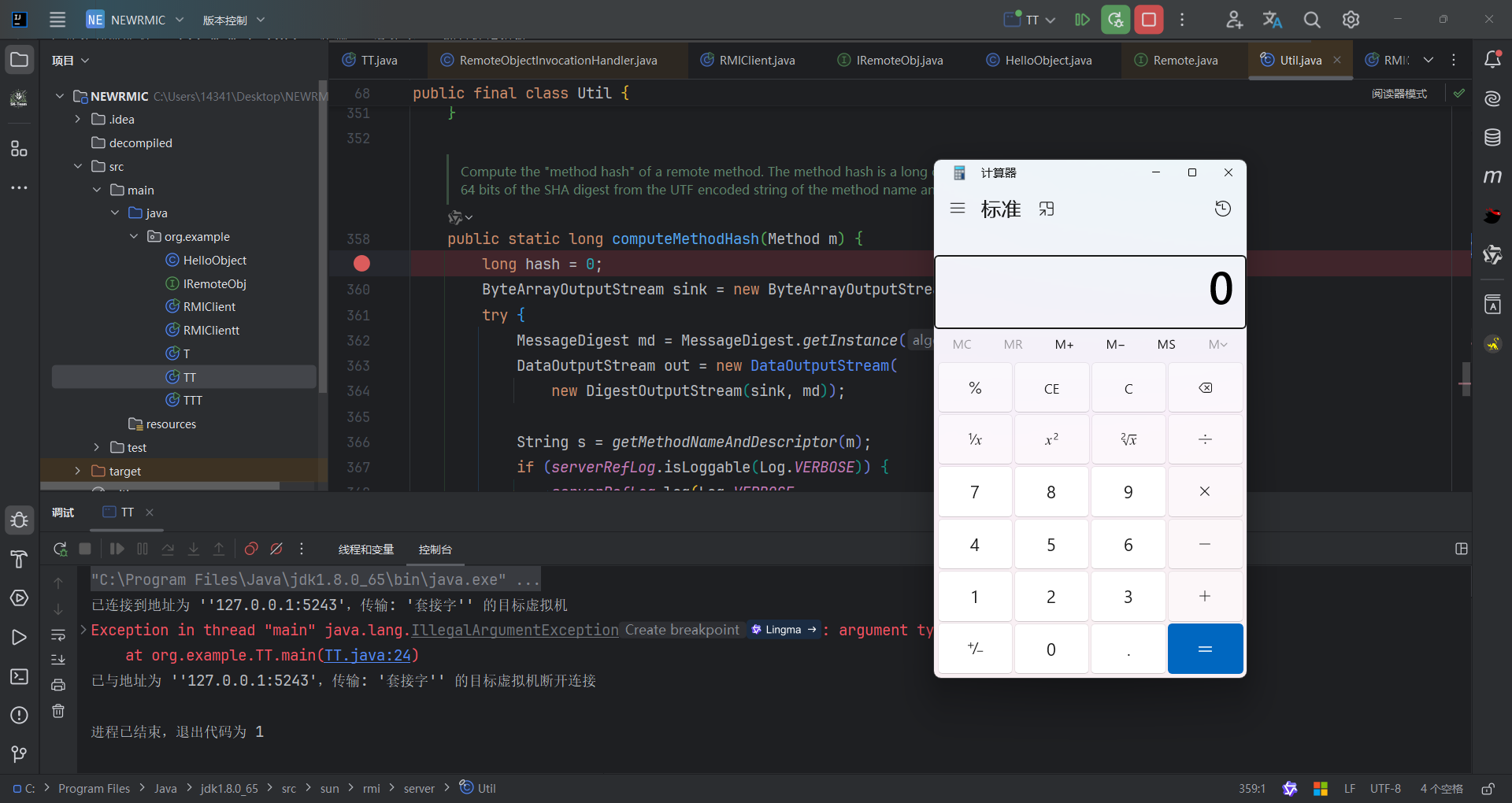This screenshot has width=1512, height=803.
Task: Click the UTF-8 encoding in status bar
Action: tap(1385, 788)
